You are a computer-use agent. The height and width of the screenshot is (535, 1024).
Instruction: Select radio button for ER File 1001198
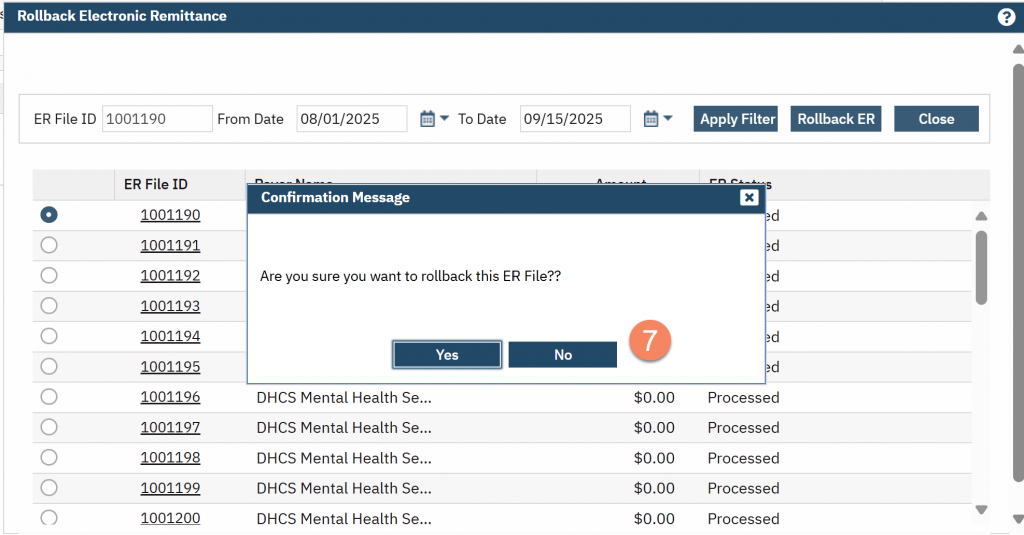pos(49,458)
